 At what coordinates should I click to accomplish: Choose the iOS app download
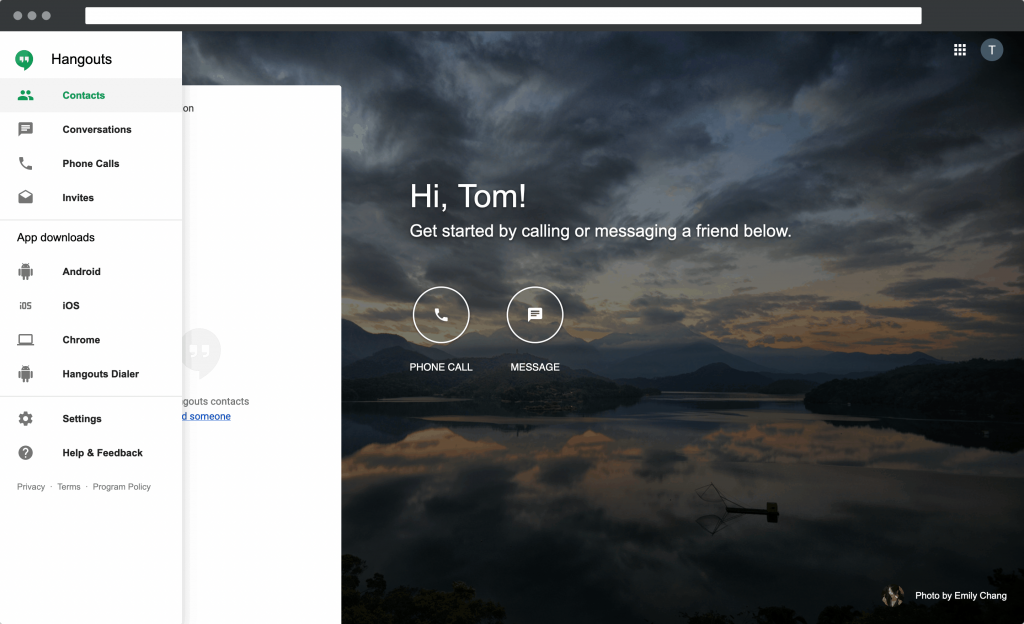(91, 305)
